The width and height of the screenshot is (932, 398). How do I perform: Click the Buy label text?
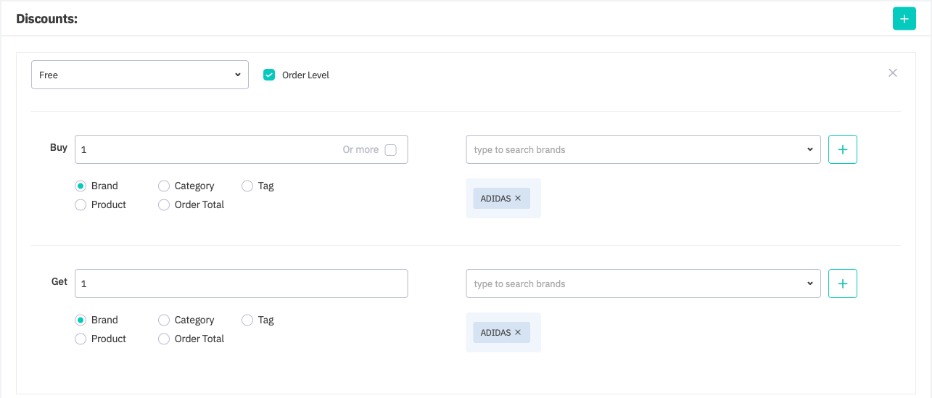click(x=59, y=148)
